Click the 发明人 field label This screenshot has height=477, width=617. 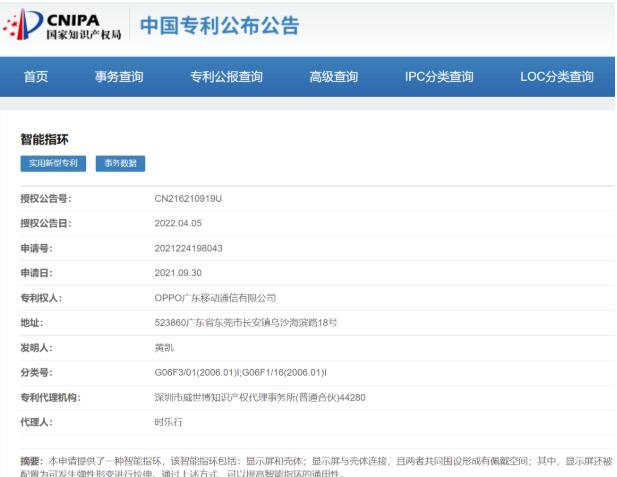click(x=36, y=348)
